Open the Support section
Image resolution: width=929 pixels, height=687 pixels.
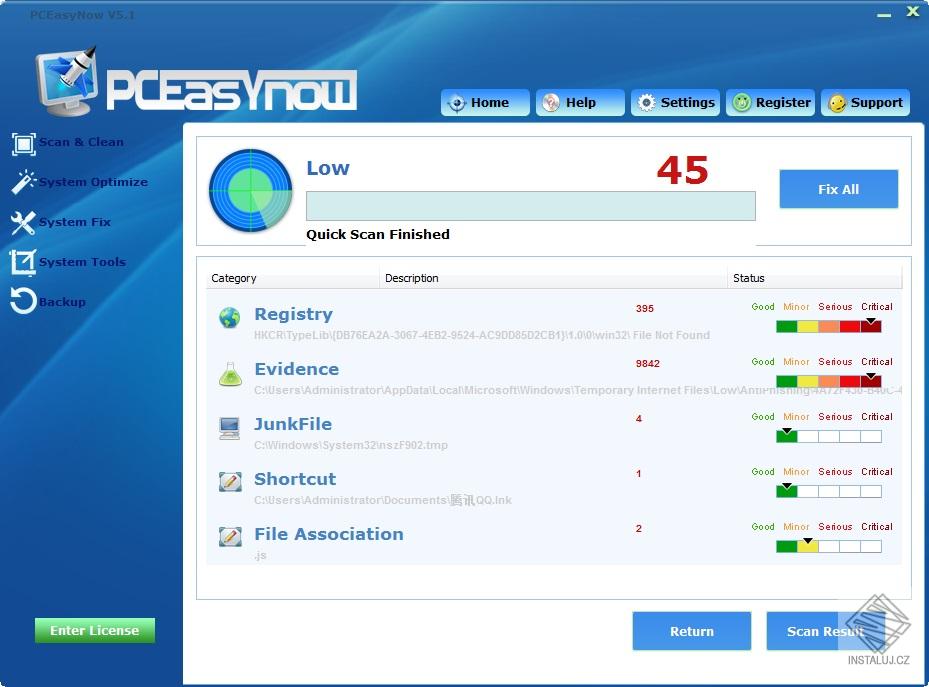[x=865, y=102]
